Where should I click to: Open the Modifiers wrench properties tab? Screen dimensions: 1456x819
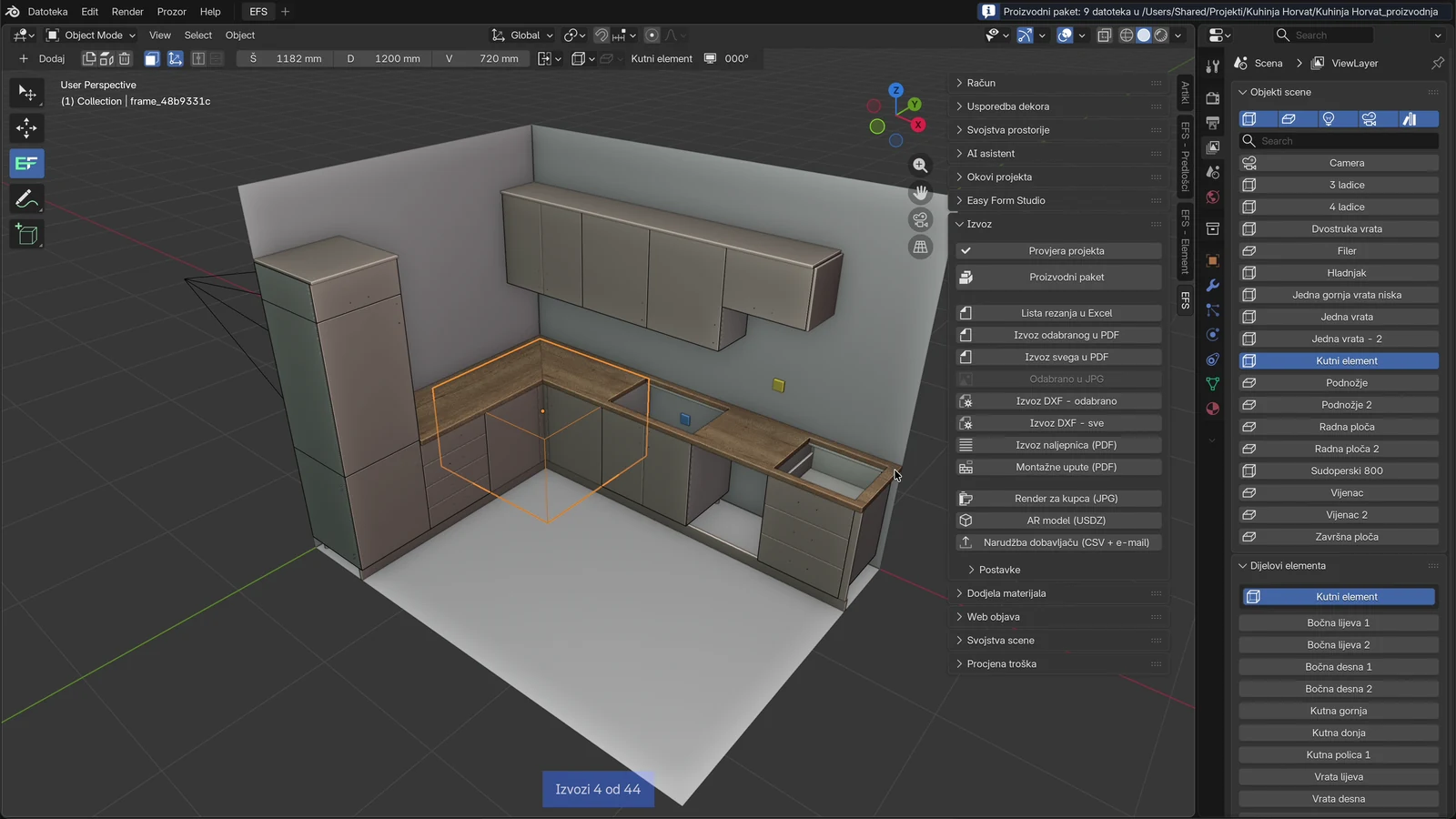click(x=1212, y=286)
